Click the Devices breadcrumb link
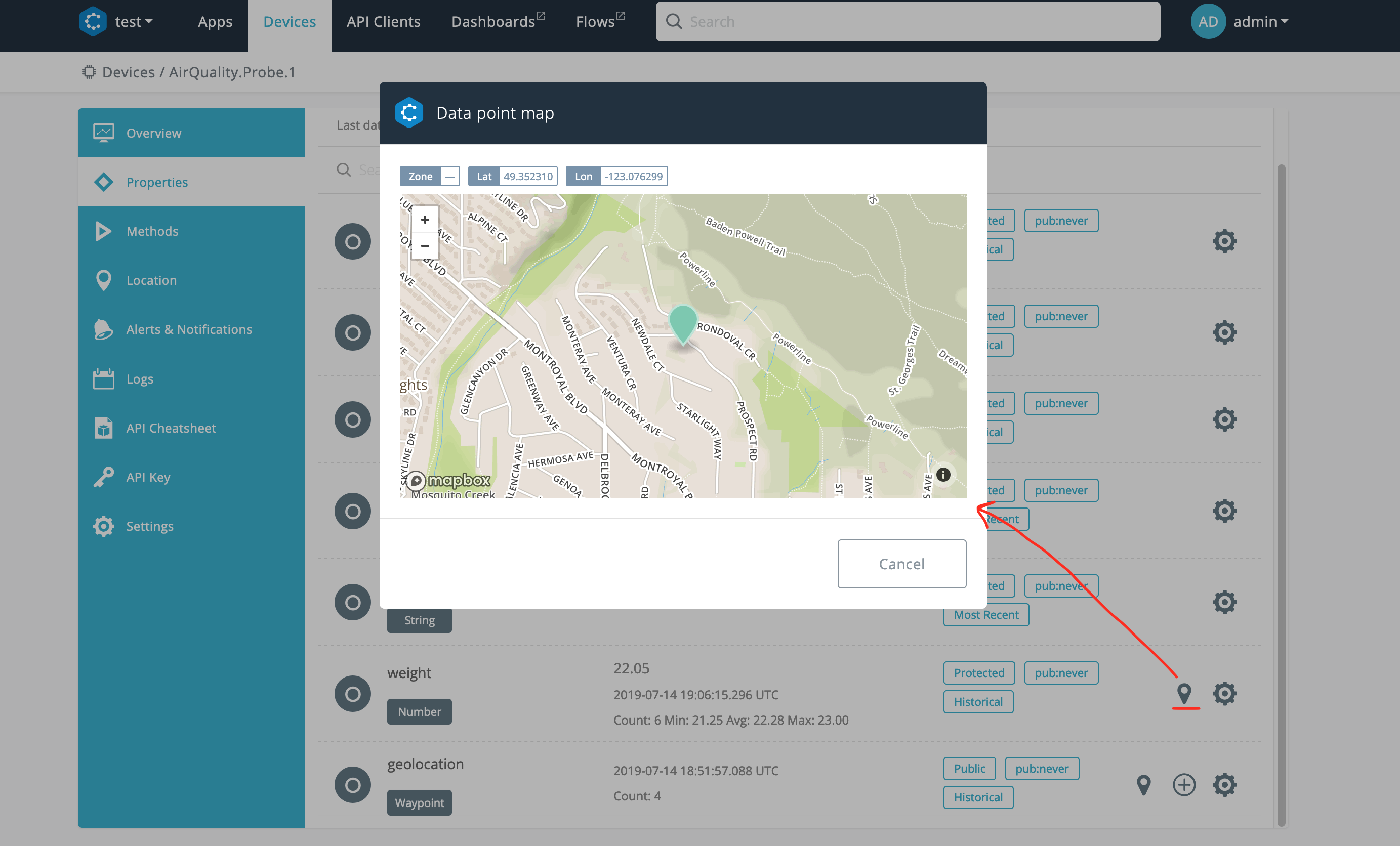Viewport: 1400px width, 846px height. point(129,72)
